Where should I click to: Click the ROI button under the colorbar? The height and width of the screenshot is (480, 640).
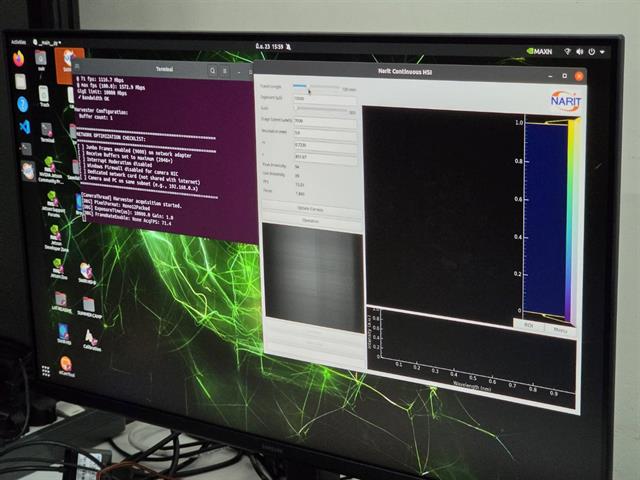point(529,325)
